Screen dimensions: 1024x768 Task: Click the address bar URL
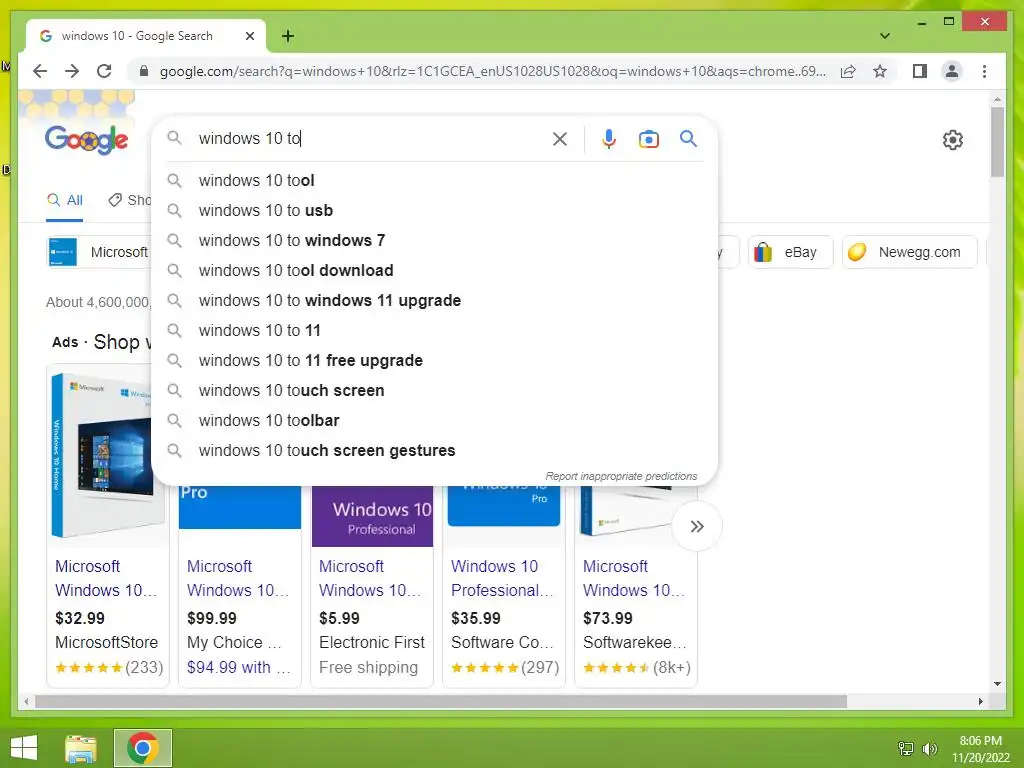(x=492, y=71)
